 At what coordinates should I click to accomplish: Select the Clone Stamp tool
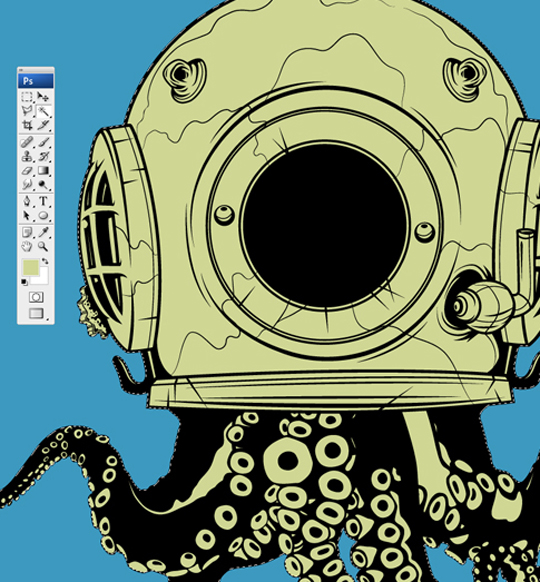[27, 156]
